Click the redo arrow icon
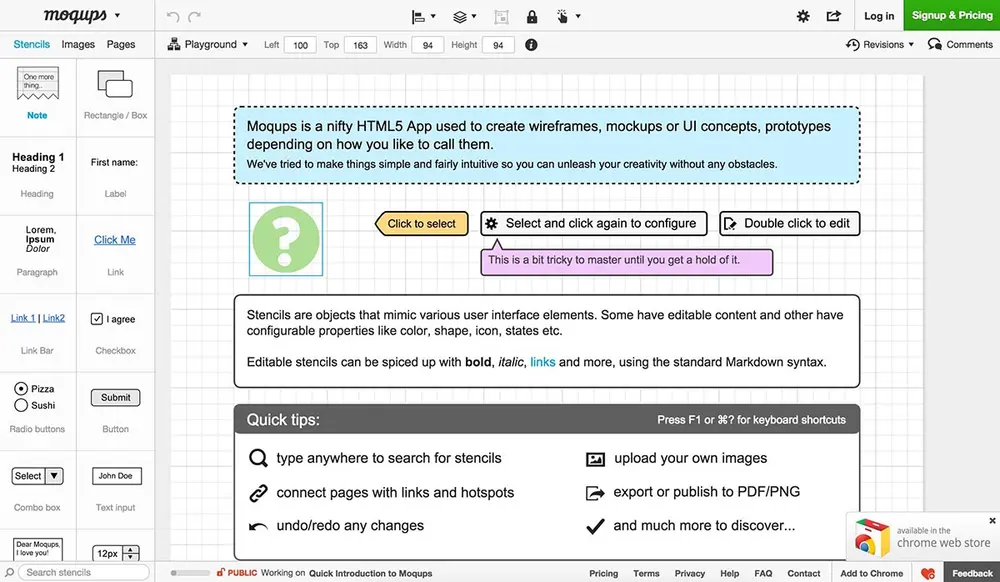This screenshot has width=1000, height=582. tap(195, 17)
